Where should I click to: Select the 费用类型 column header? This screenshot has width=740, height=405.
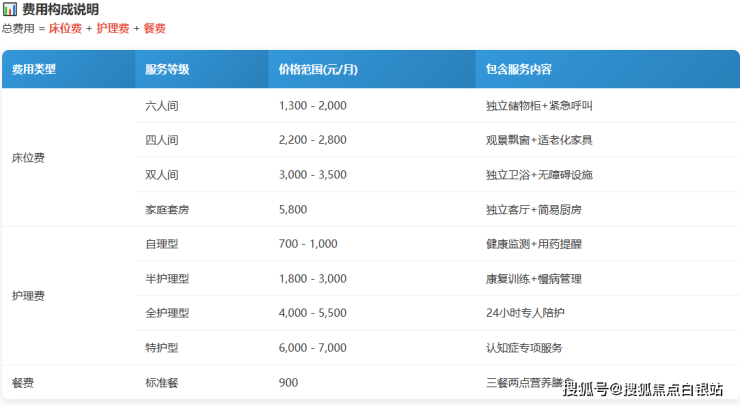[34, 70]
